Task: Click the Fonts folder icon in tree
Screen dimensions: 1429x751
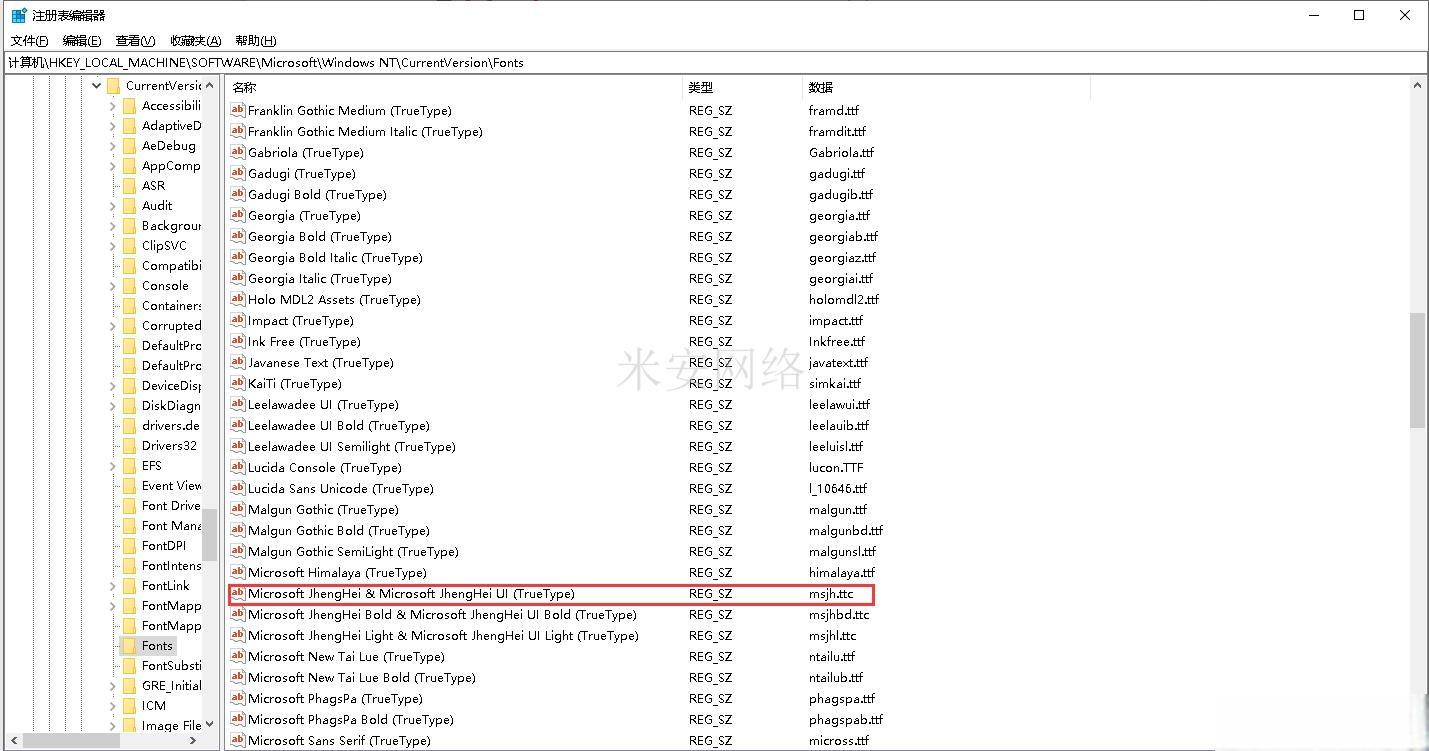Action: click(129, 646)
